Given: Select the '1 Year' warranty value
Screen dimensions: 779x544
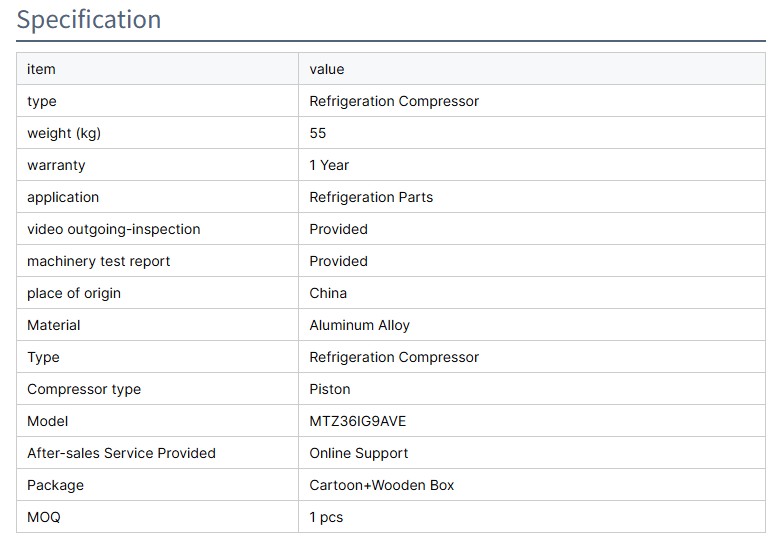Looking at the screenshot, I should point(329,165).
